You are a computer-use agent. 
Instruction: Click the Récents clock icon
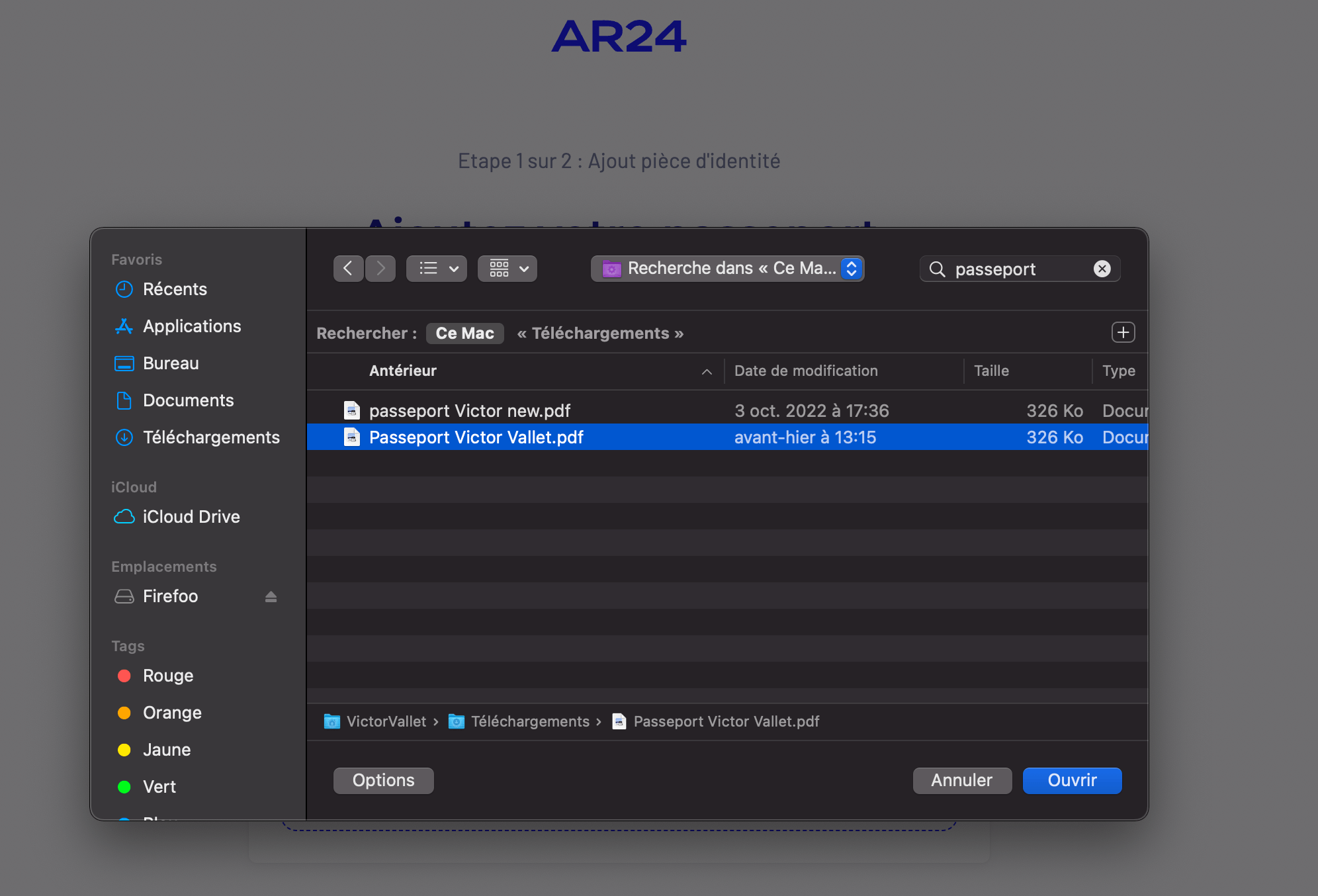124,289
